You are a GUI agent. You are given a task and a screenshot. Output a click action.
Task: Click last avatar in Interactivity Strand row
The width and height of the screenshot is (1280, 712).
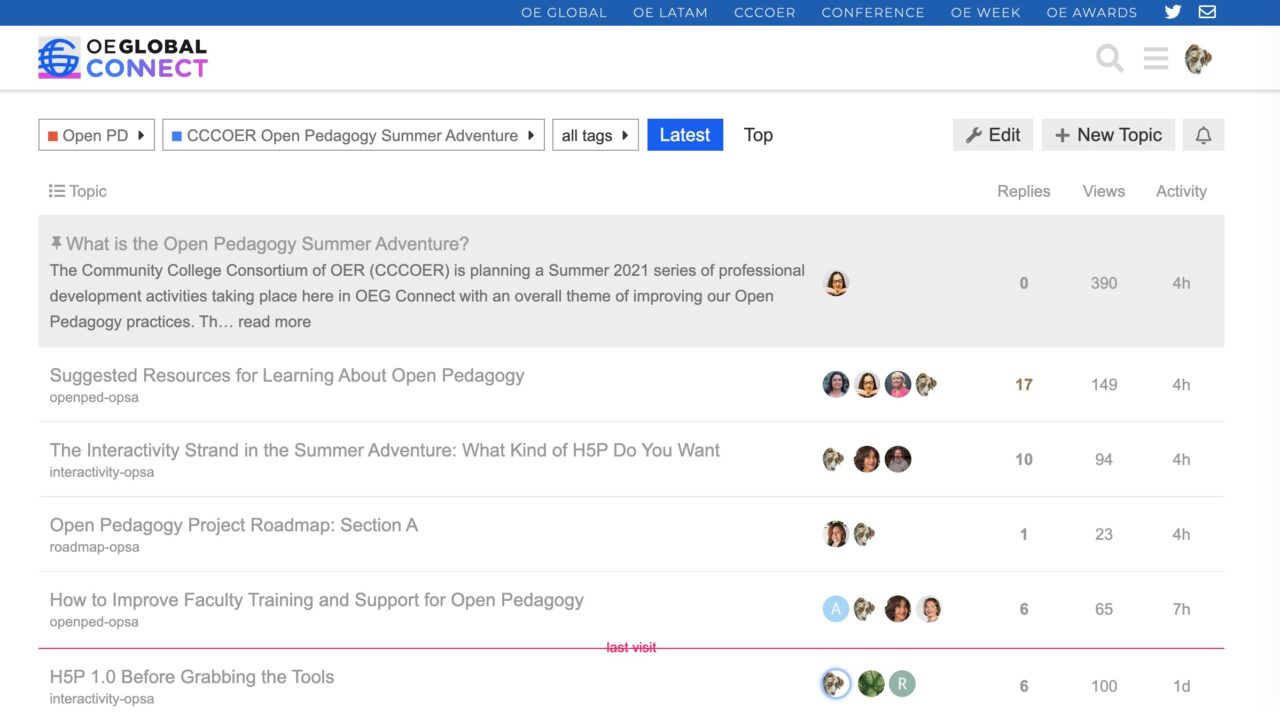pyautogui.click(x=898, y=459)
